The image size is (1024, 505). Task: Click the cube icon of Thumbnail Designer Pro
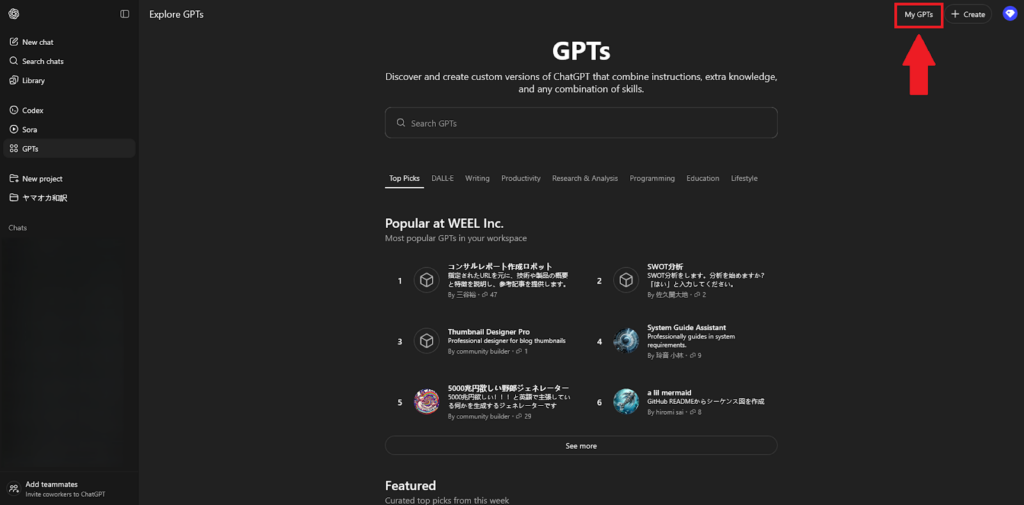pyautogui.click(x=426, y=341)
